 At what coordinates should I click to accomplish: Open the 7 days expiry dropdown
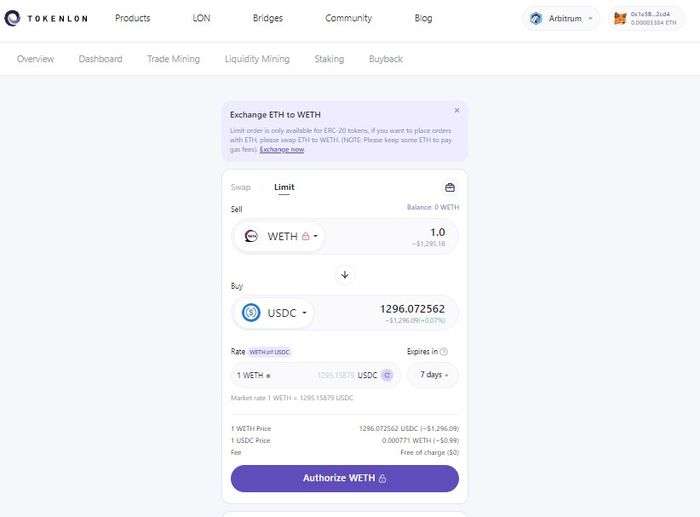coord(433,375)
